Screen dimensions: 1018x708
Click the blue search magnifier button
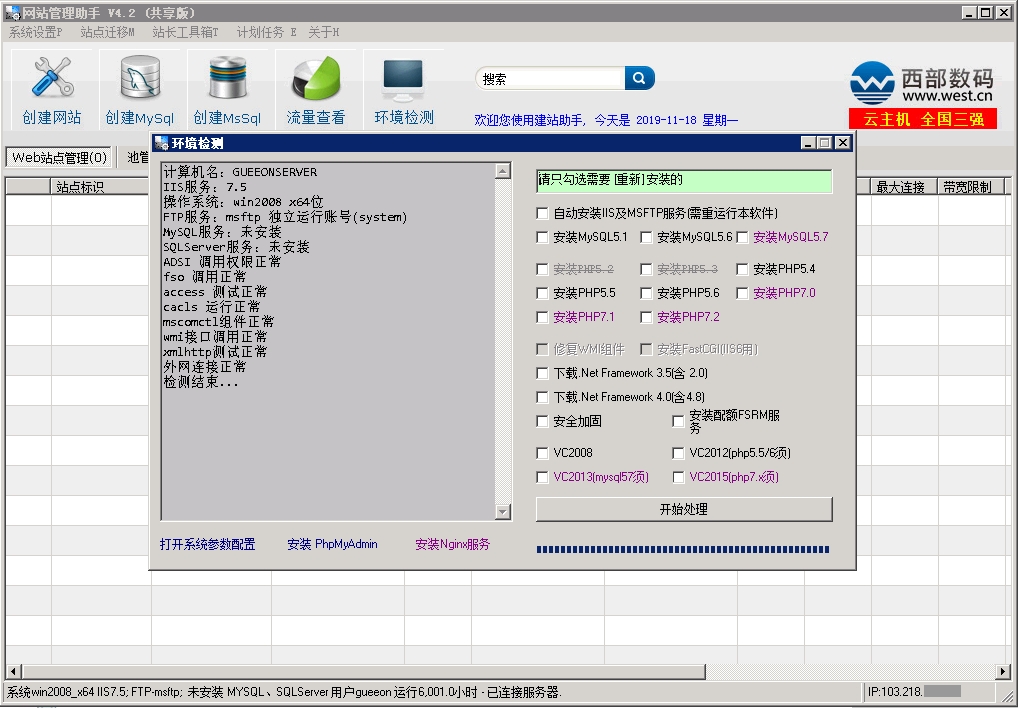pyautogui.click(x=640, y=78)
